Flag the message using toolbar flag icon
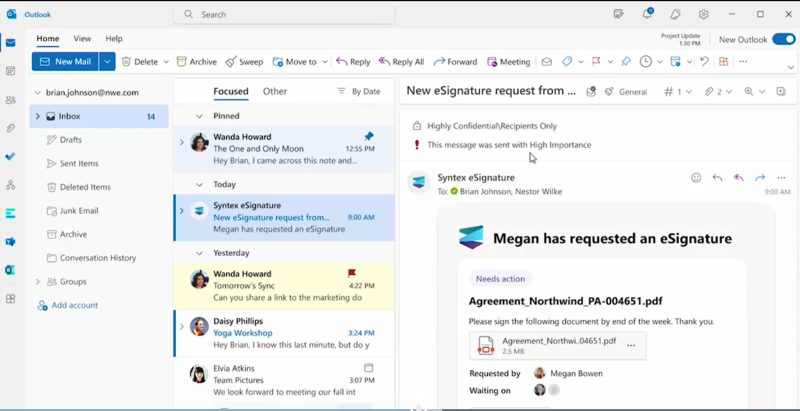This screenshot has width=800, height=411. pos(596,62)
